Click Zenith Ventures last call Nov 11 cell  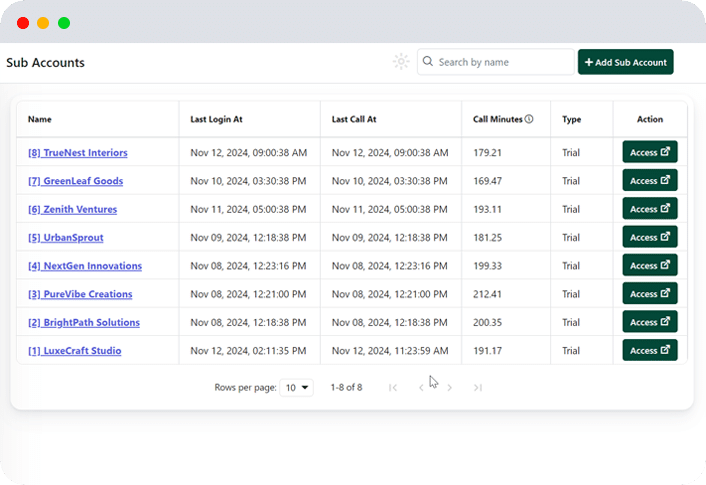389,209
